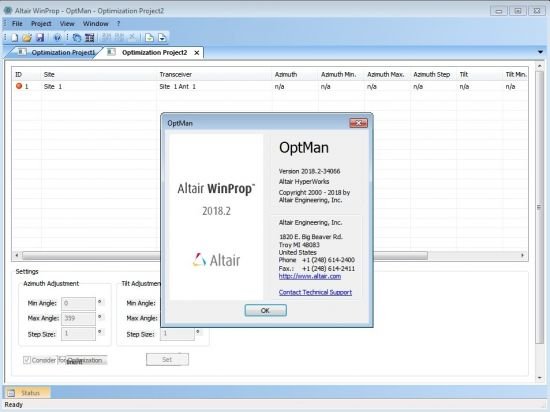This screenshot has width=550, height=412.
Task: Click the Azimuth Max Angle field
Action: pos(78,318)
